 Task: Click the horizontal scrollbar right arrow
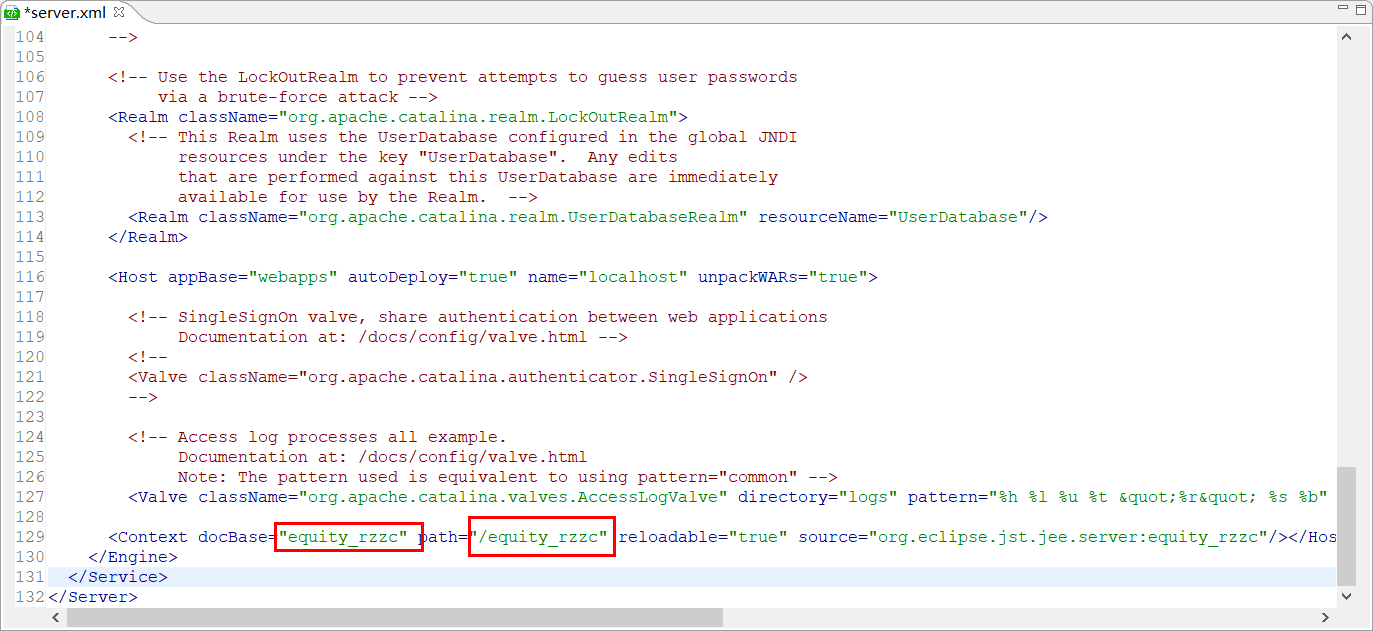coord(1327,617)
